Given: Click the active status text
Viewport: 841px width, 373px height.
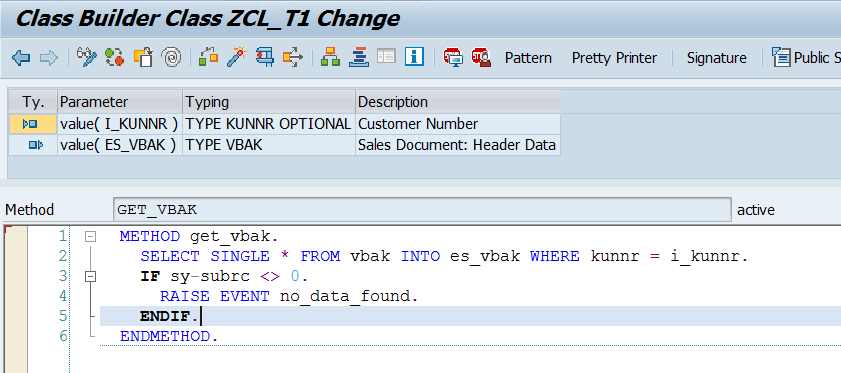Looking at the screenshot, I should [x=756, y=210].
